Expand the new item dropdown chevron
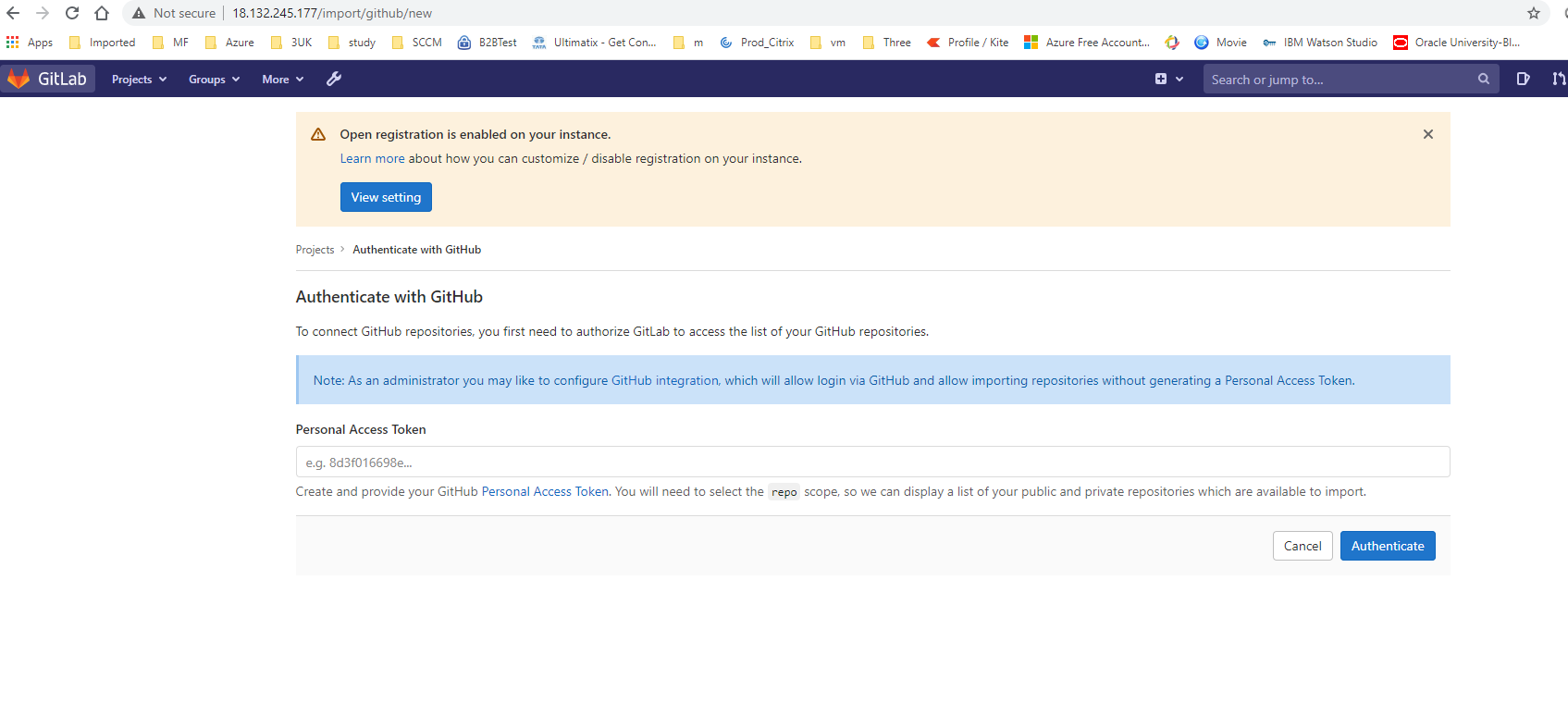Screen dimensions: 1568x728 point(1179,80)
